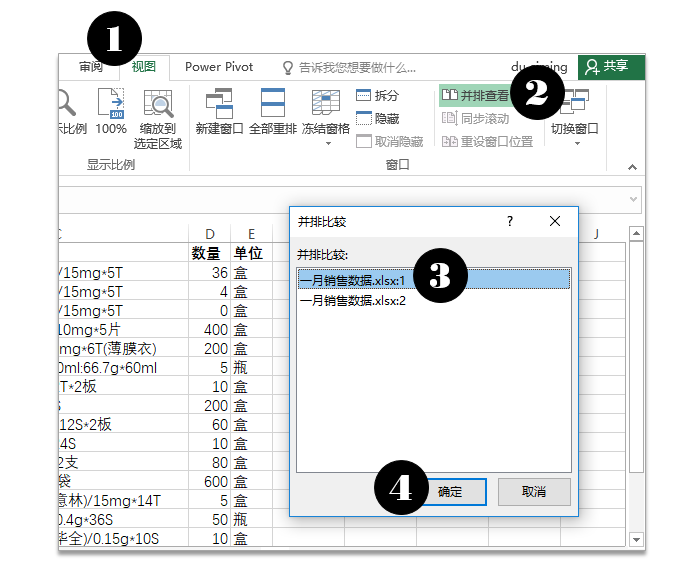The width and height of the screenshot is (700, 574).
Task: Click the 告诉我您想要做什么 search box
Action: click(x=349, y=68)
